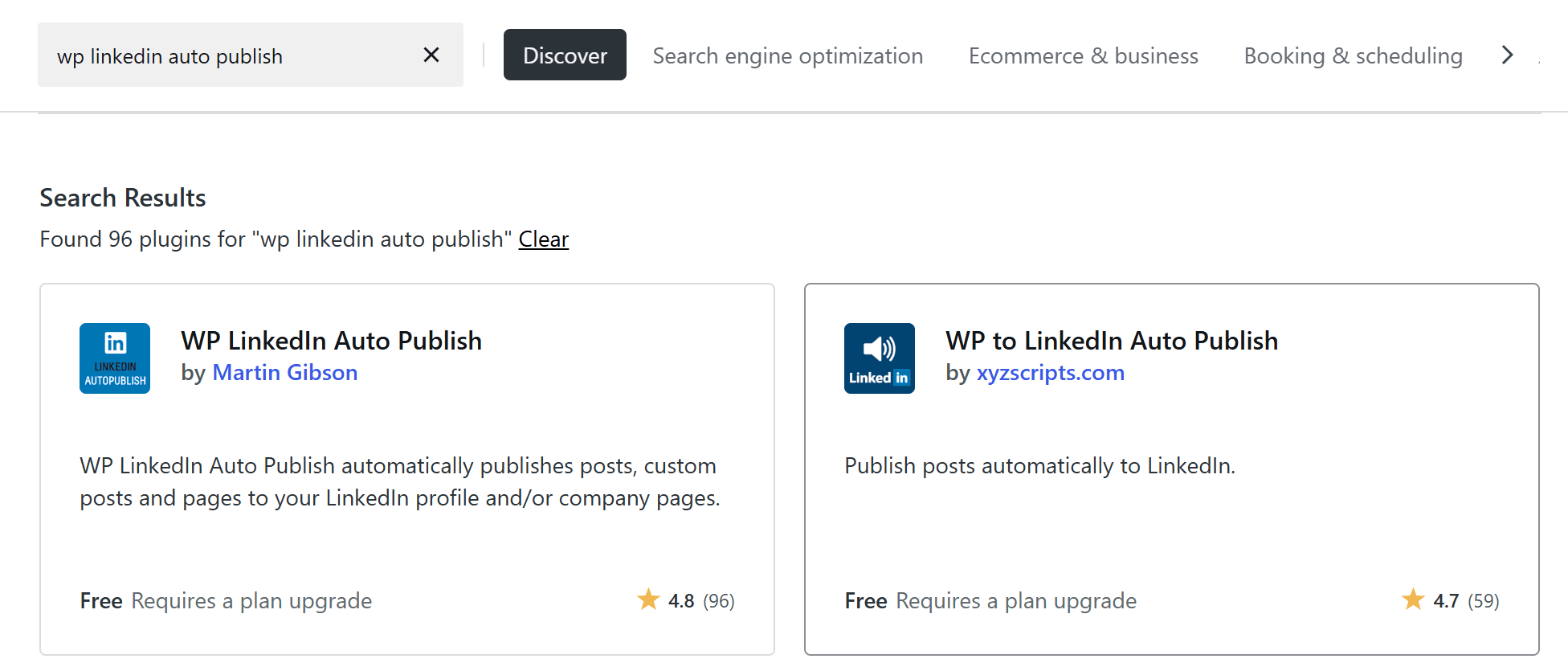Click the WP to LinkedIn megaphone logo
Viewport: 1568px width, 667px height.
879,358
